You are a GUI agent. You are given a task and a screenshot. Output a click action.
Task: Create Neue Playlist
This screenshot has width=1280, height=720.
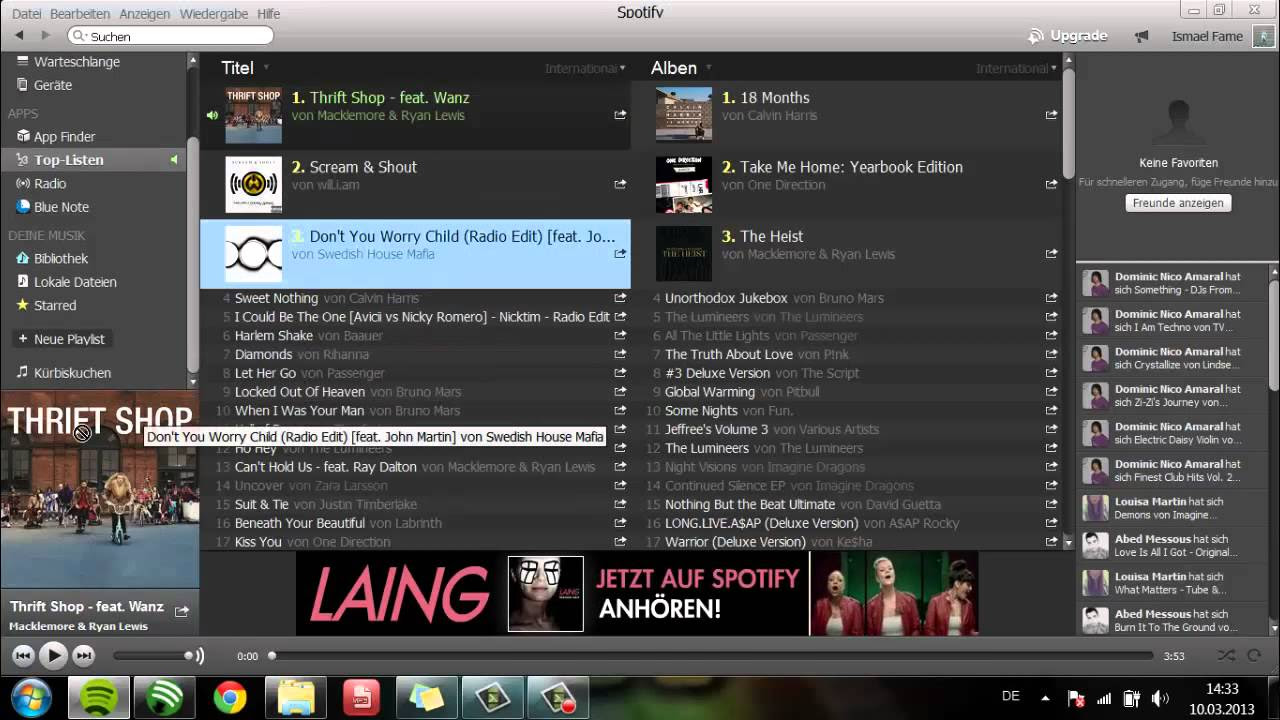coord(61,339)
